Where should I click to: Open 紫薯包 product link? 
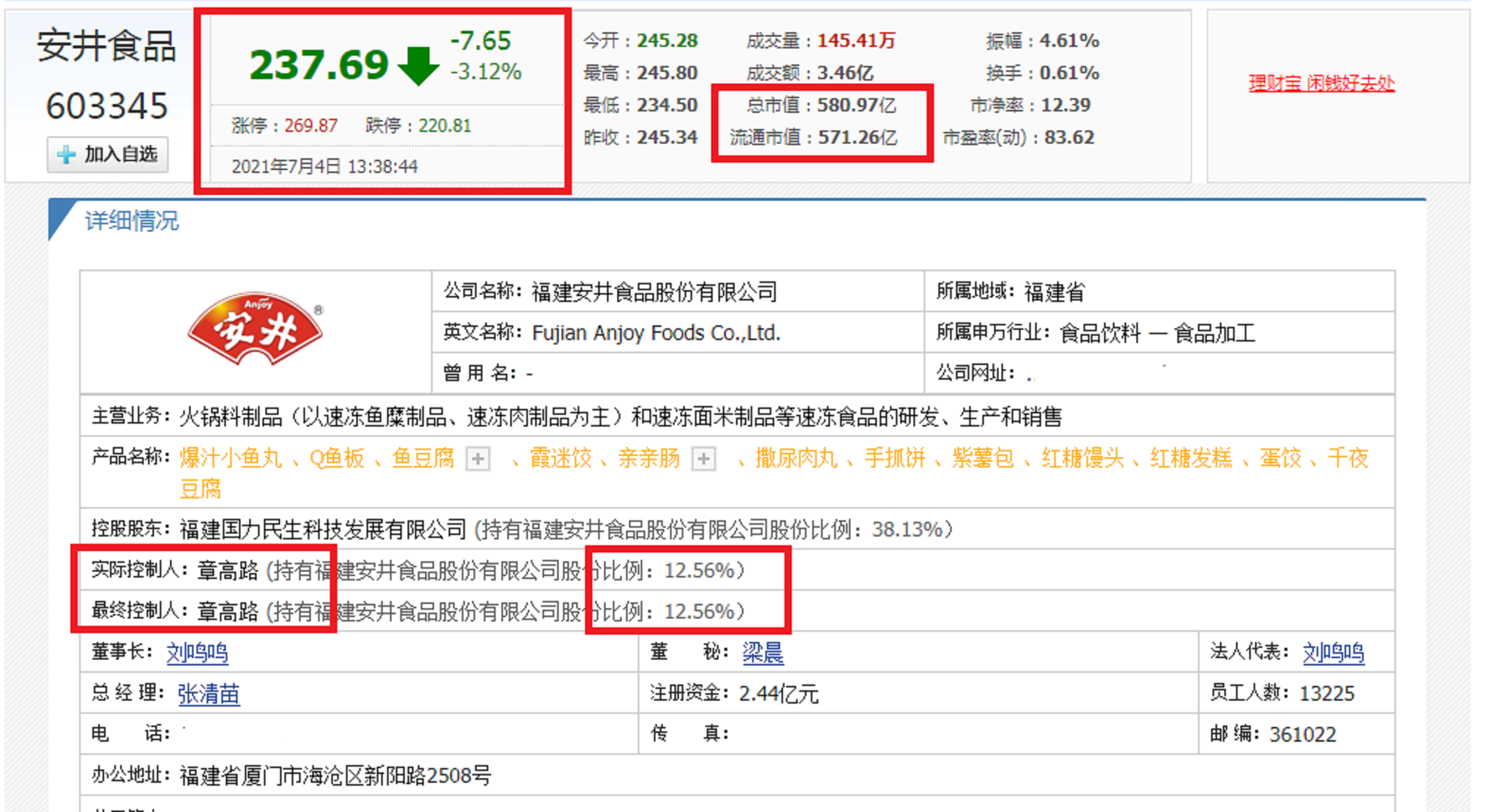[983, 458]
